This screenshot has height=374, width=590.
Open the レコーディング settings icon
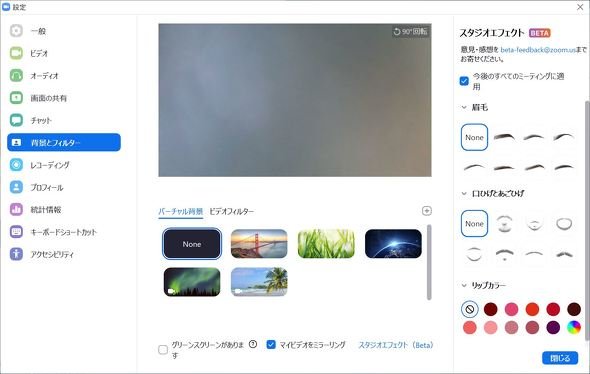(16, 165)
